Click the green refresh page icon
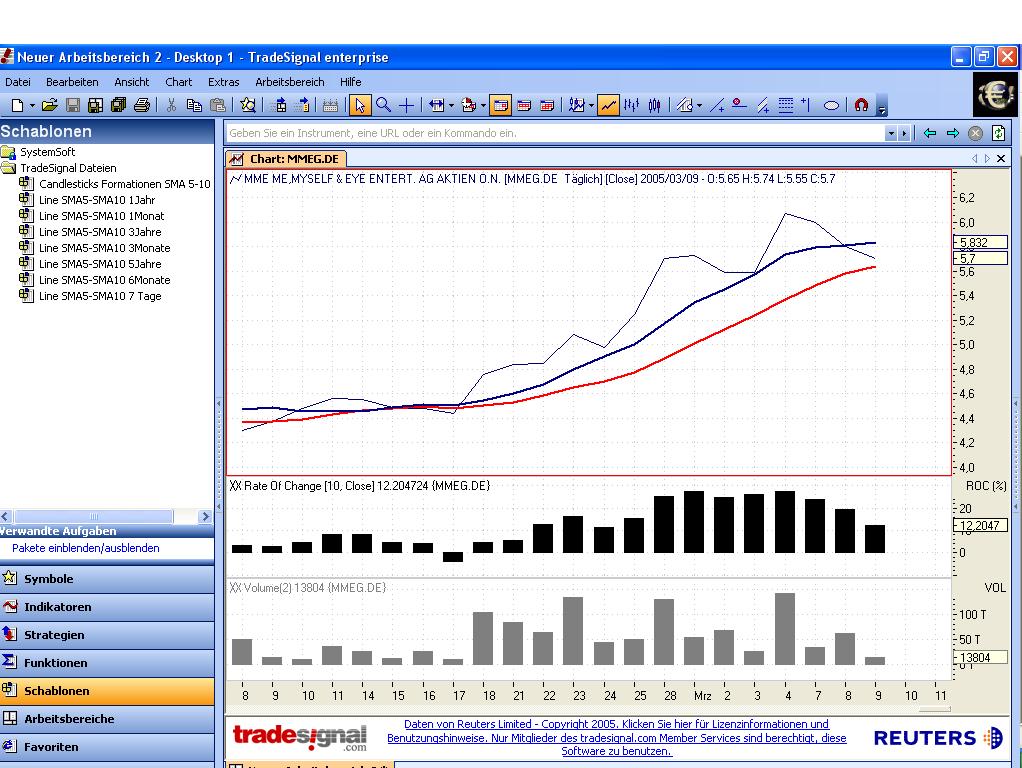Viewport: 1022px width, 768px height. coord(999,133)
